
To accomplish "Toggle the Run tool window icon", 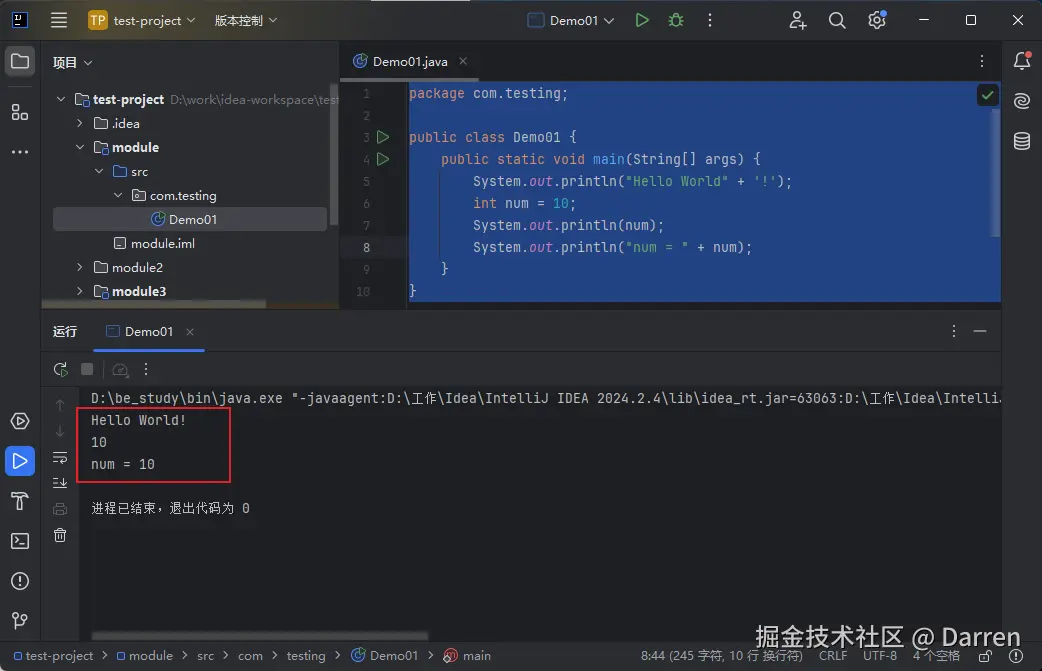I will point(20,461).
